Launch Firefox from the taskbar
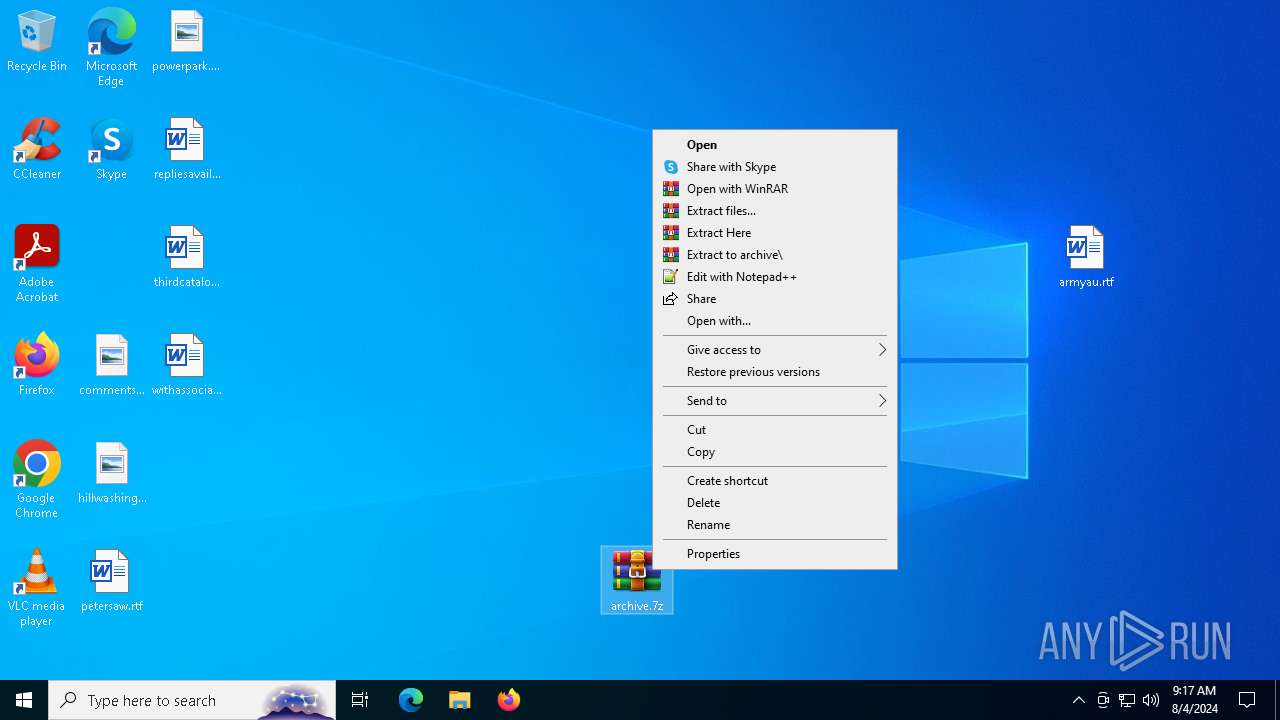The image size is (1280, 720). (508, 700)
